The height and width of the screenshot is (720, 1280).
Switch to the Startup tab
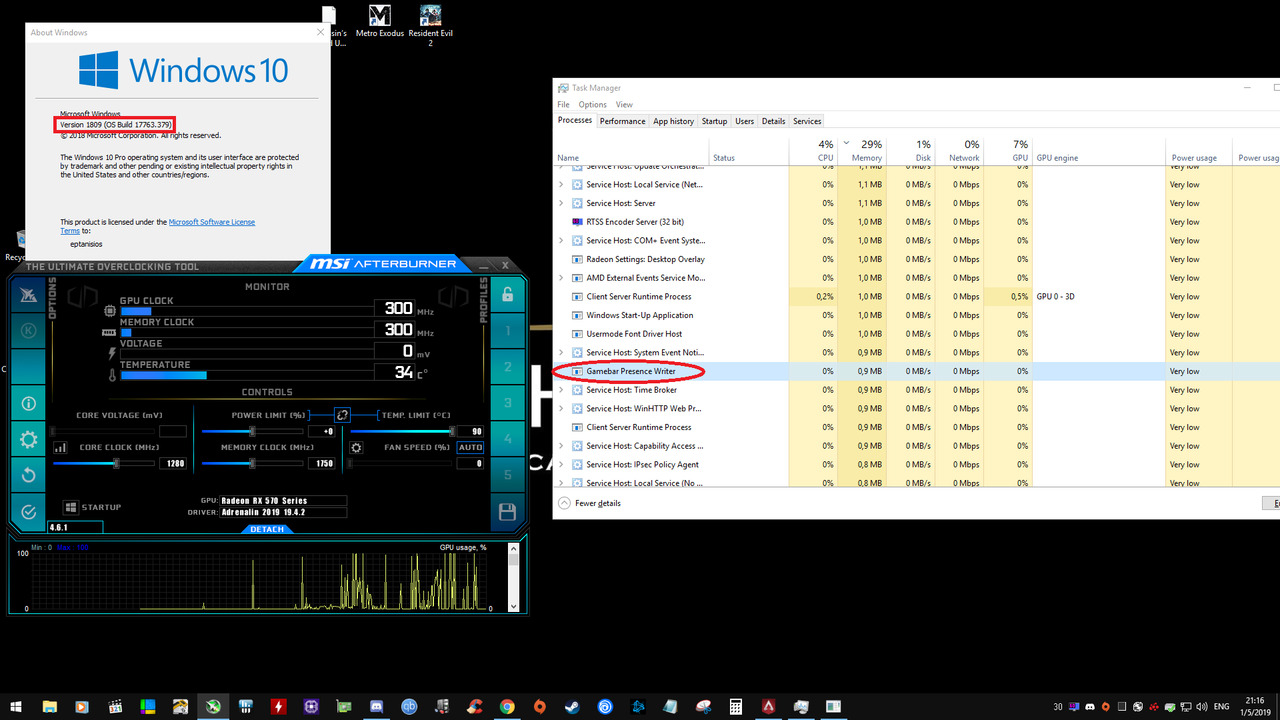714,121
